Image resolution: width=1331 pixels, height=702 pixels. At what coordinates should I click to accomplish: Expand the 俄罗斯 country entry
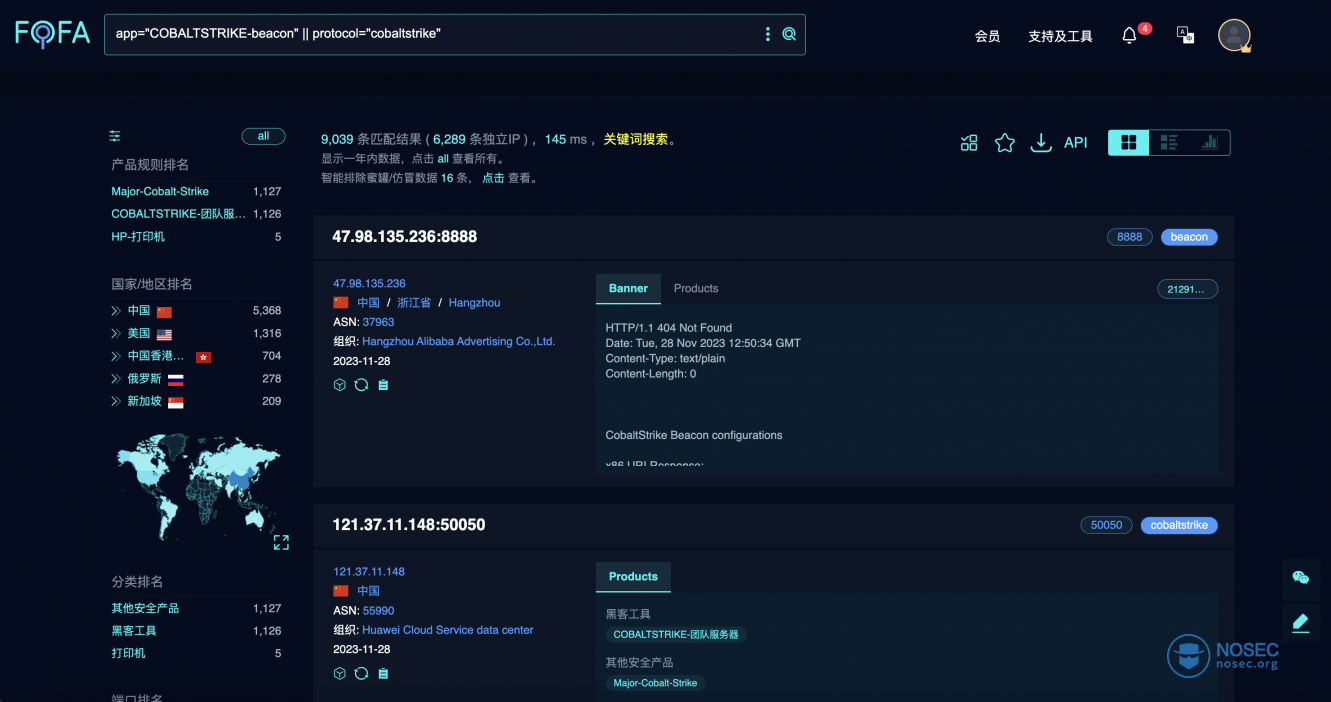(116, 379)
